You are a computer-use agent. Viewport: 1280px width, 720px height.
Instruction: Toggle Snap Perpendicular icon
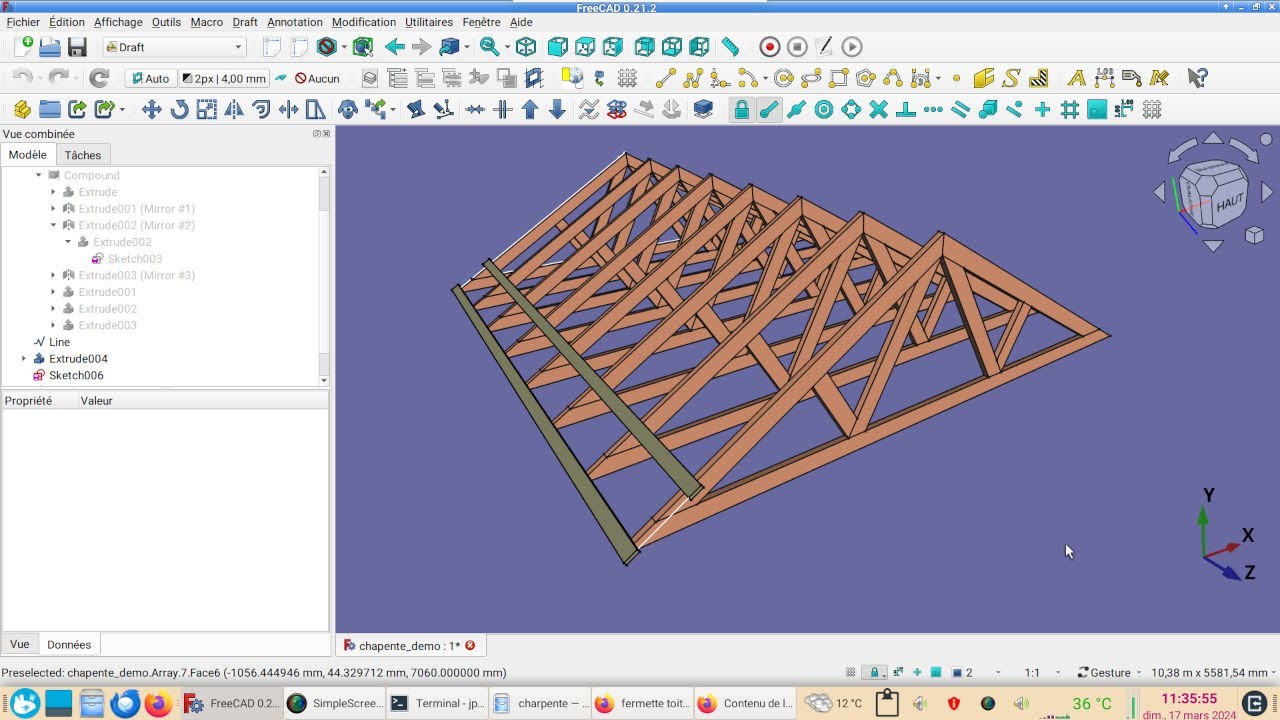click(906, 109)
